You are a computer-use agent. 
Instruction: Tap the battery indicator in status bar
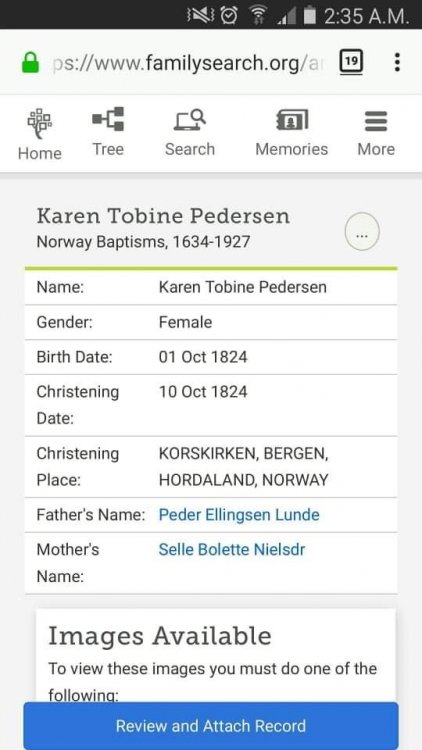tap(310, 16)
